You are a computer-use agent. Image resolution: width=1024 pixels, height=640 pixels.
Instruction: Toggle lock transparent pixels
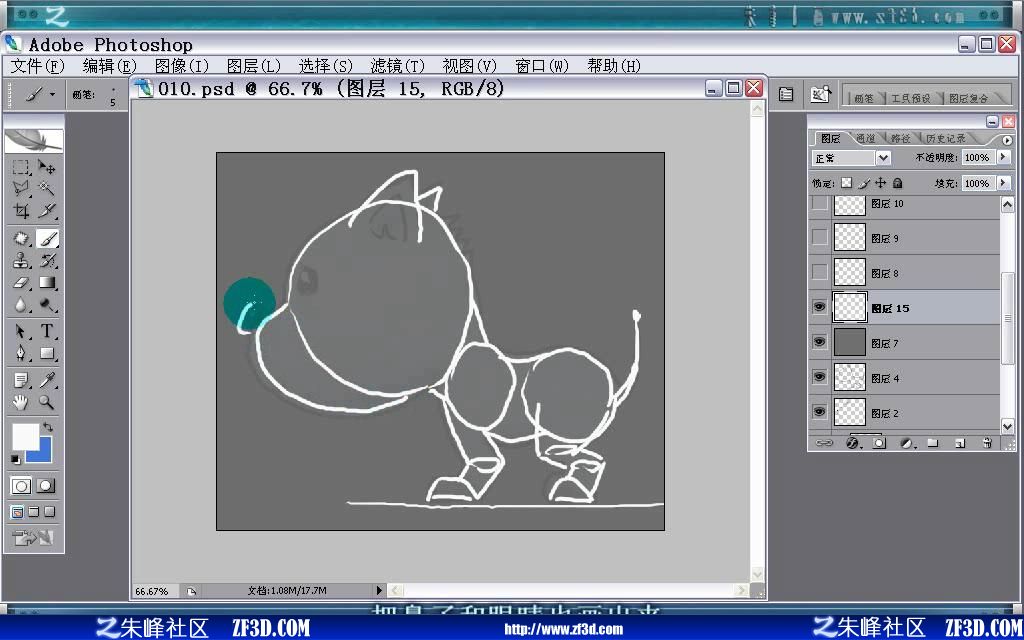pos(846,183)
